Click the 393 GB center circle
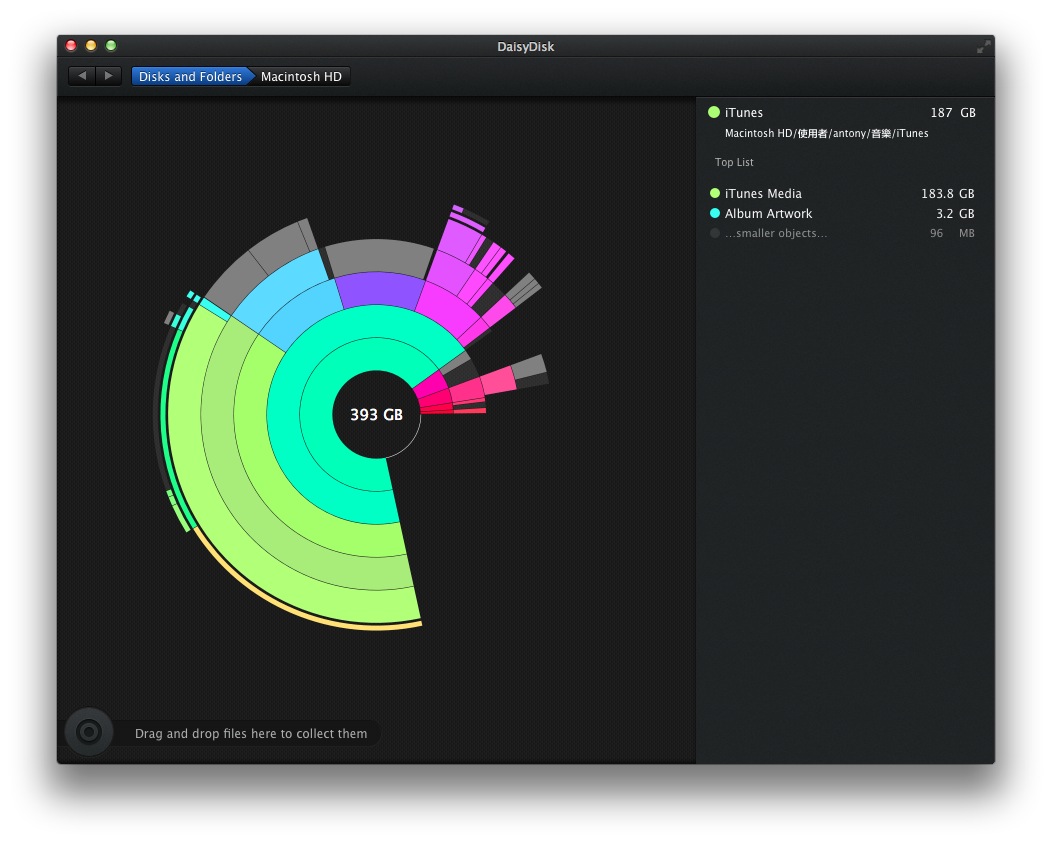Image resolution: width=1052 pixels, height=843 pixels. 376,414
